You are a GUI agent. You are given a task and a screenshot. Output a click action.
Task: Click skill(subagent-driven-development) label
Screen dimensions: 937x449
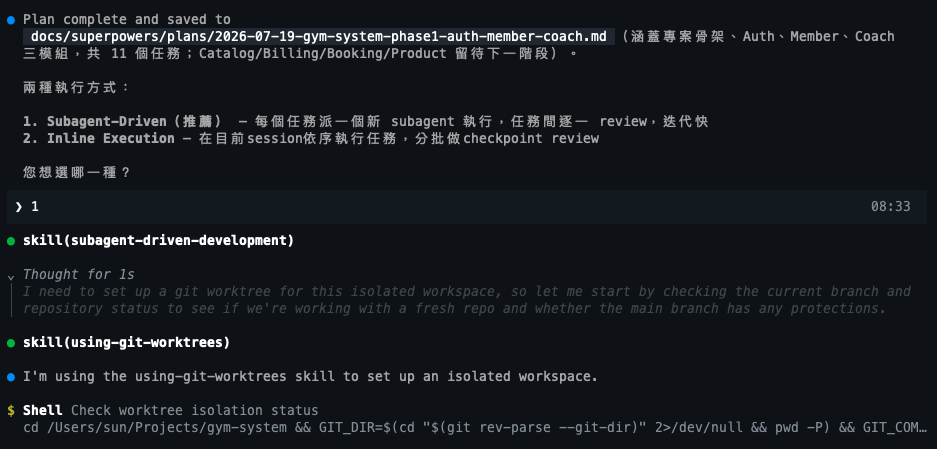click(x=158, y=240)
